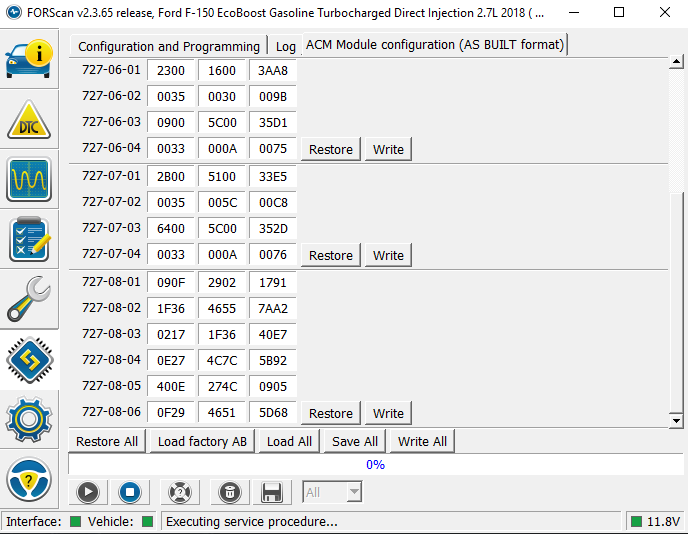Click field 4C7C in row 727-08-04

pyautogui.click(x=222, y=361)
